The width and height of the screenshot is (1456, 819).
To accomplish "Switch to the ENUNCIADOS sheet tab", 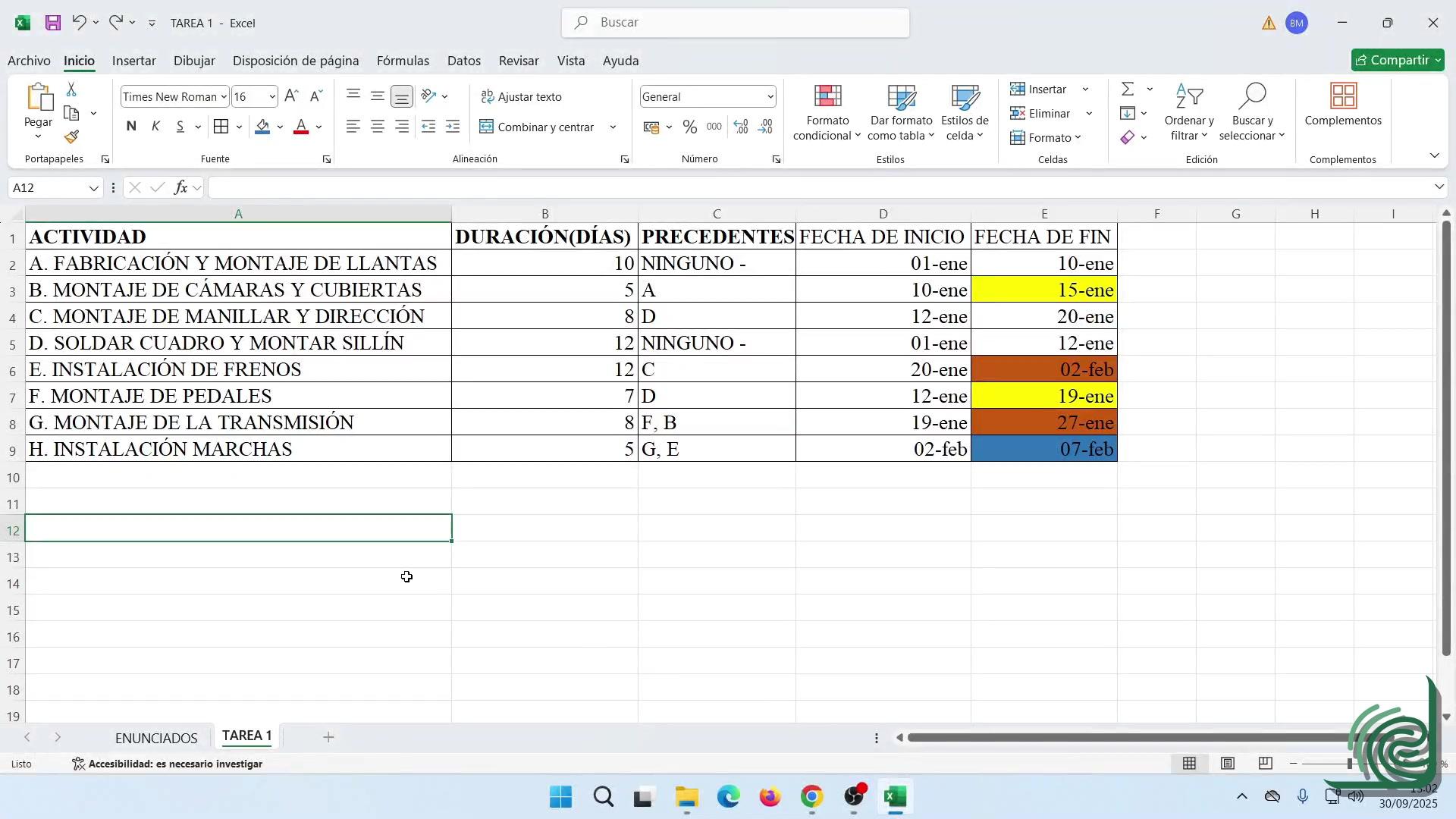I will pyautogui.click(x=156, y=738).
